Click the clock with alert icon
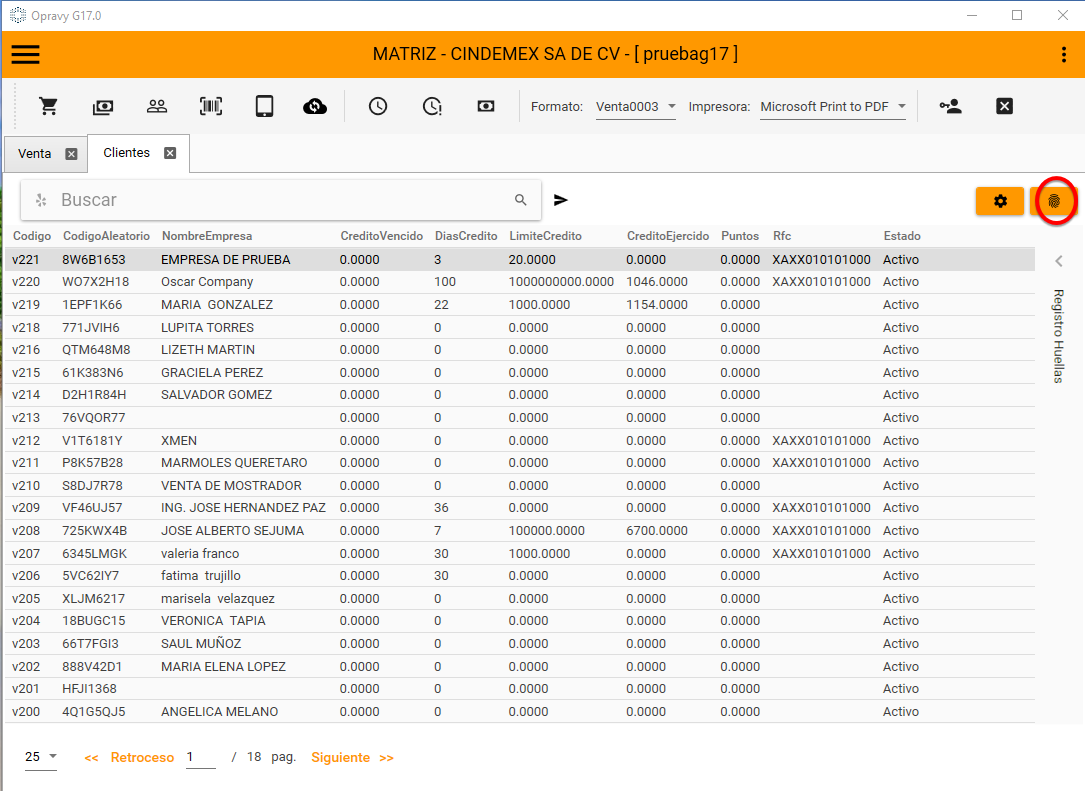Image resolution: width=1085 pixels, height=791 pixels. pos(432,106)
